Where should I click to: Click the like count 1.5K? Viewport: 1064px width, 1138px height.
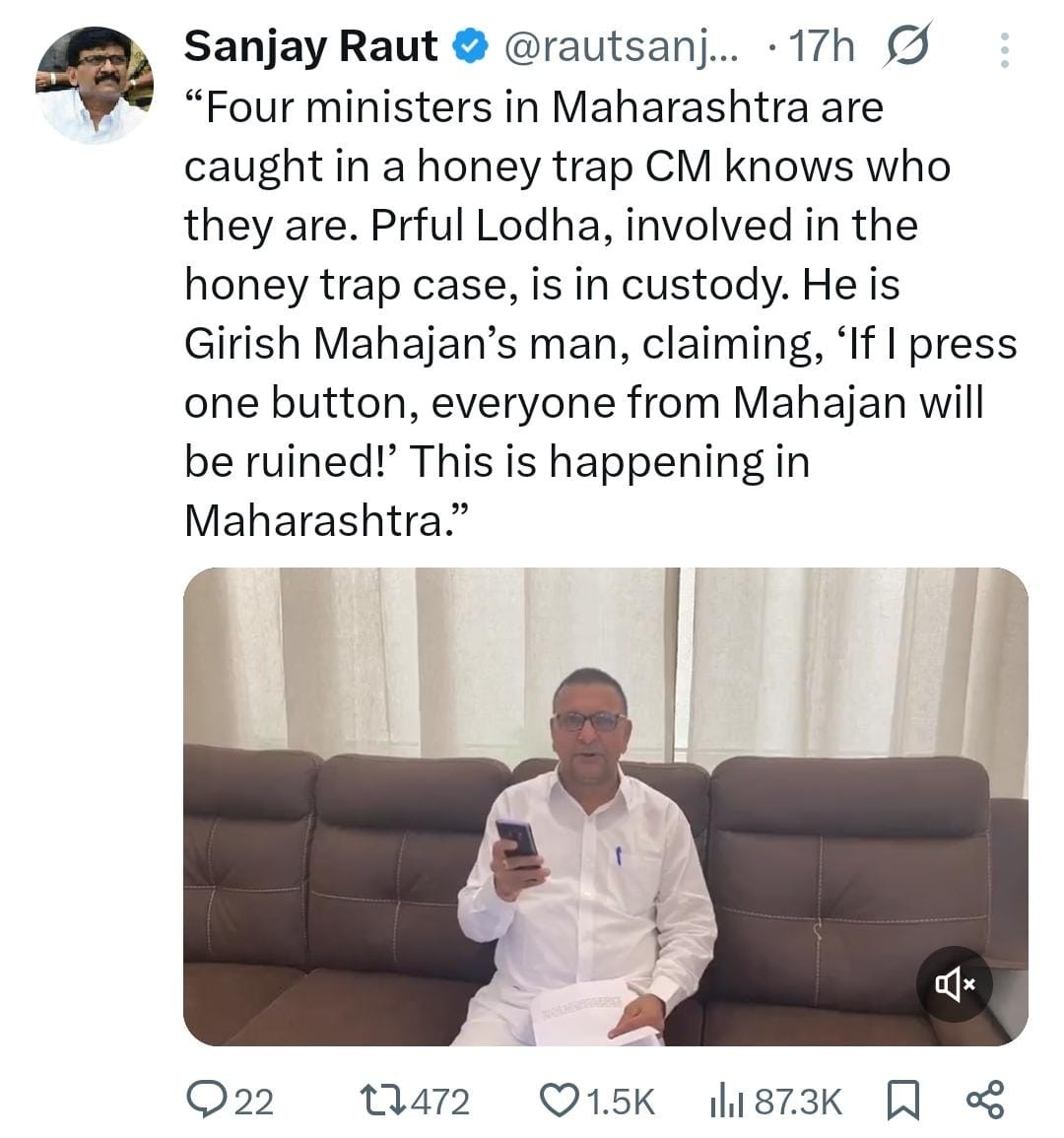coord(621,1101)
